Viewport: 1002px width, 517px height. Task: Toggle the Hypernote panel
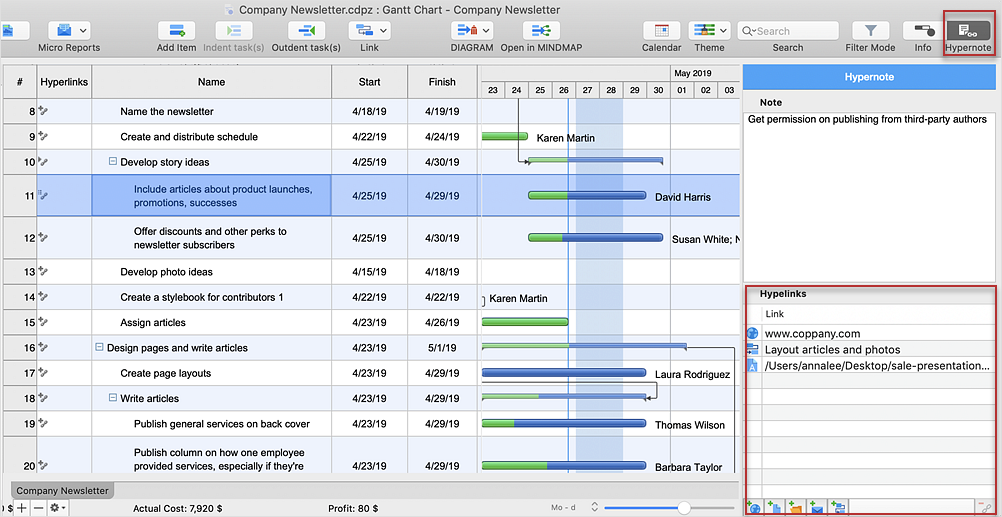click(968, 31)
